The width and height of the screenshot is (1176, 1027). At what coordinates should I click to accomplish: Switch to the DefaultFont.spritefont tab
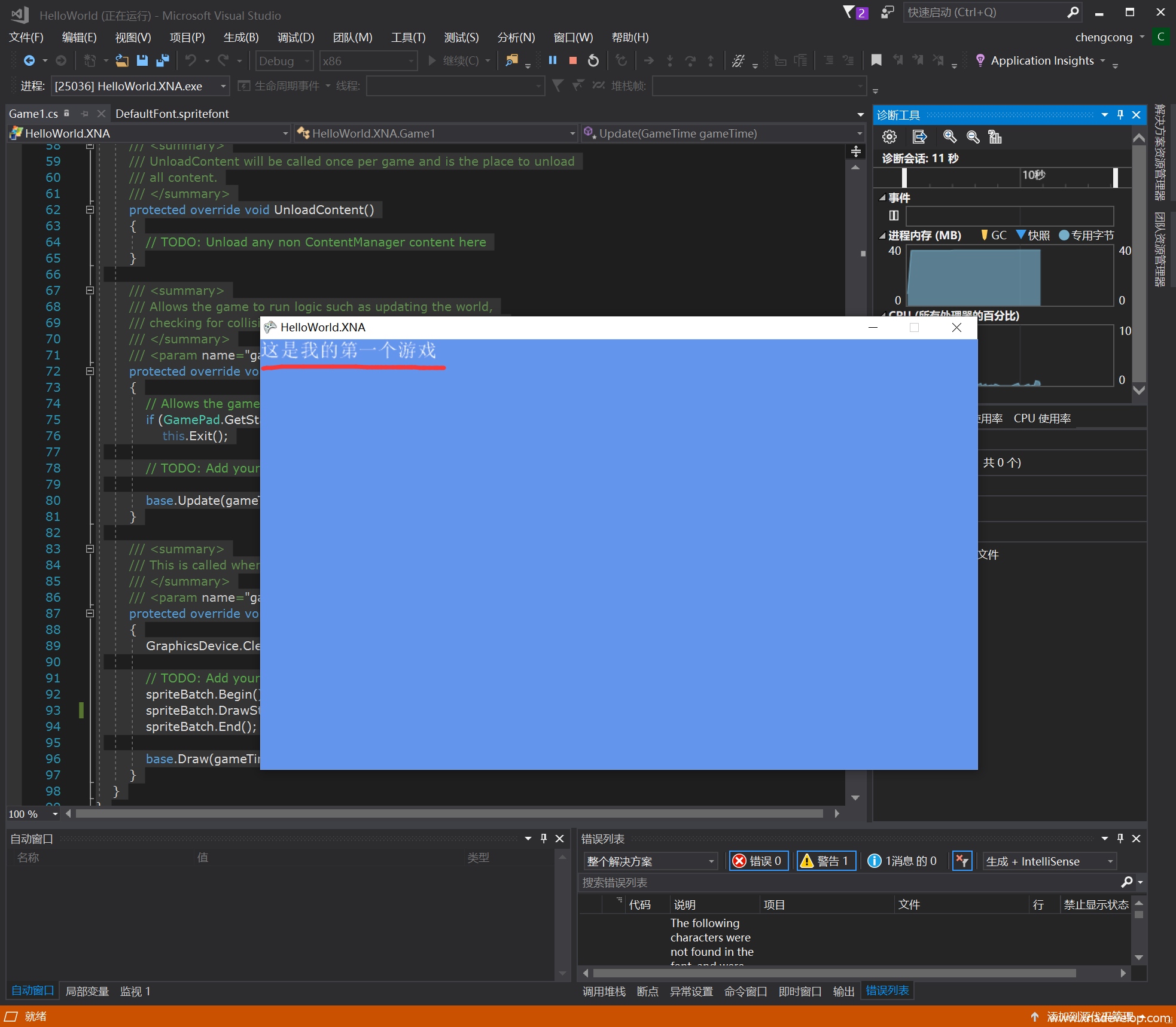tap(172, 114)
